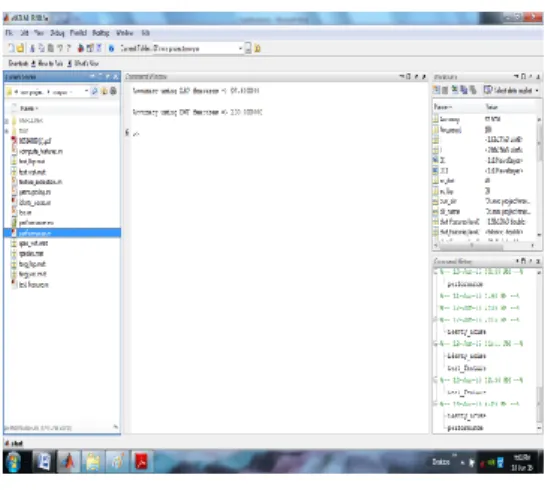
Task: Expand the first folder in file list
Action: click(7, 121)
